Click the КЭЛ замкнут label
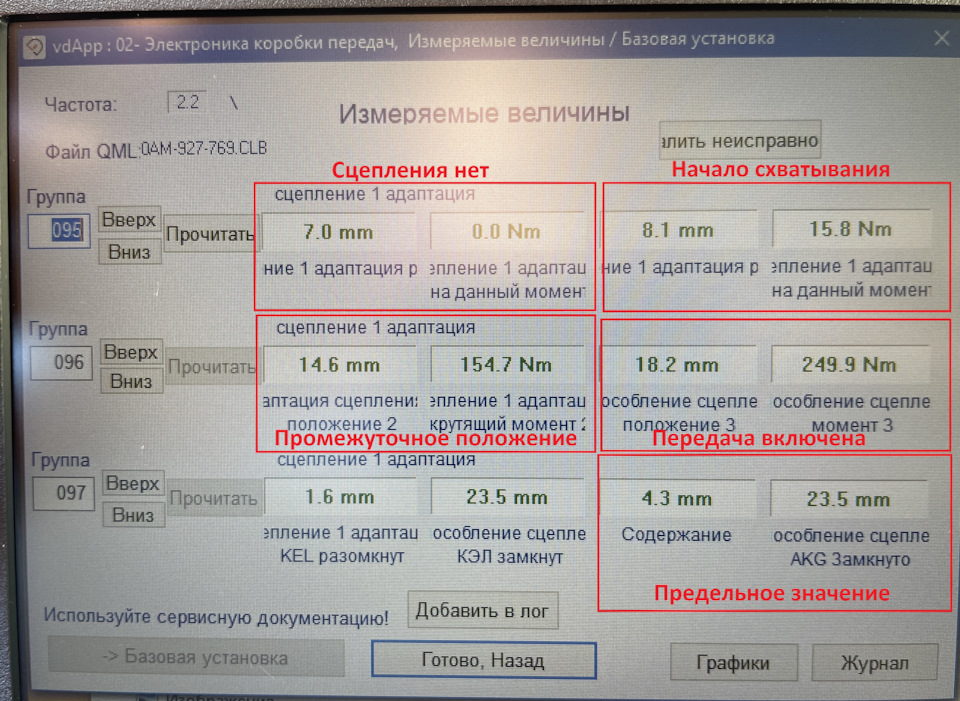 coord(510,557)
